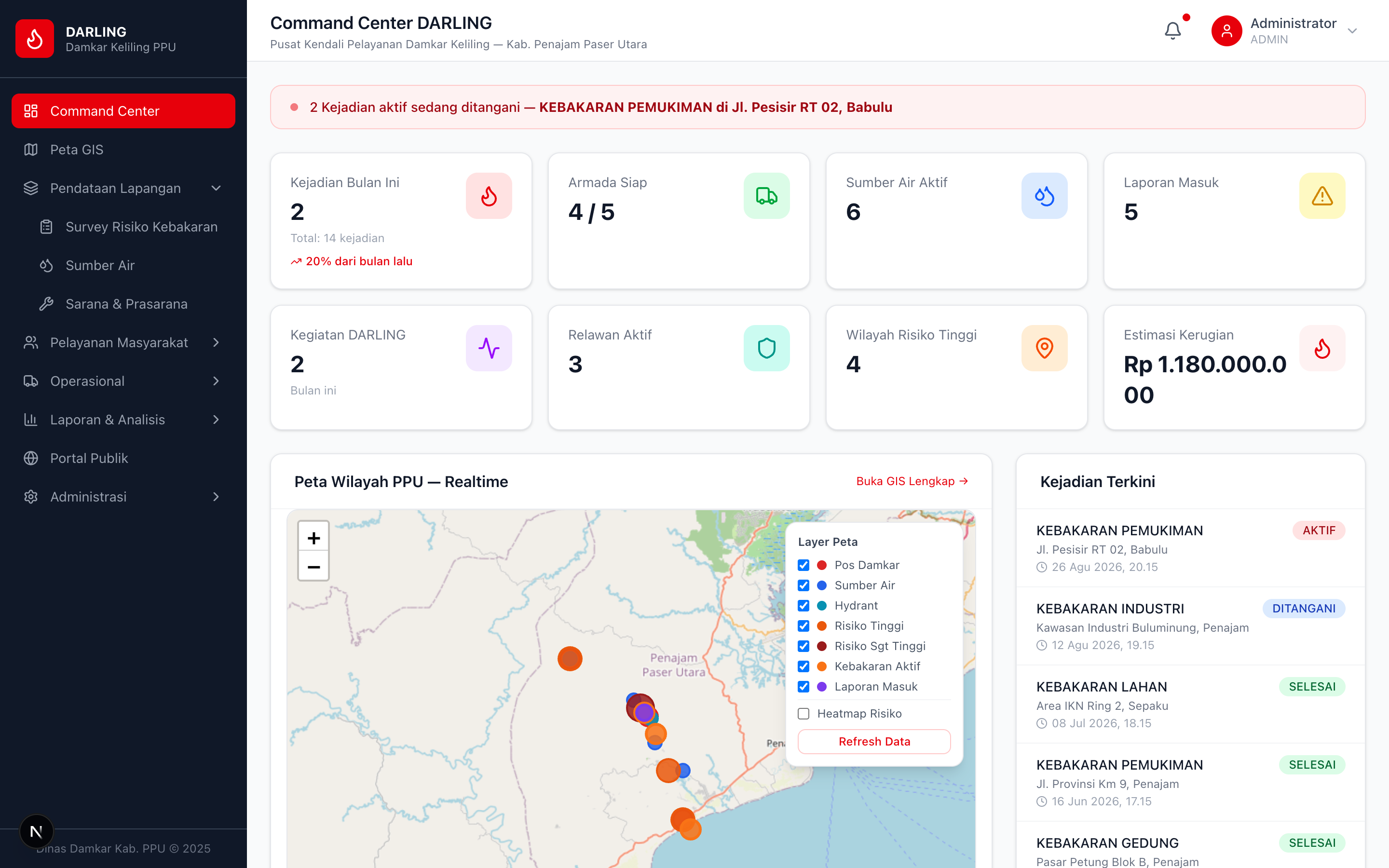Expand the Laporan & Analisis chevron
Image resolution: width=1389 pixels, height=868 pixels.
pos(216,420)
